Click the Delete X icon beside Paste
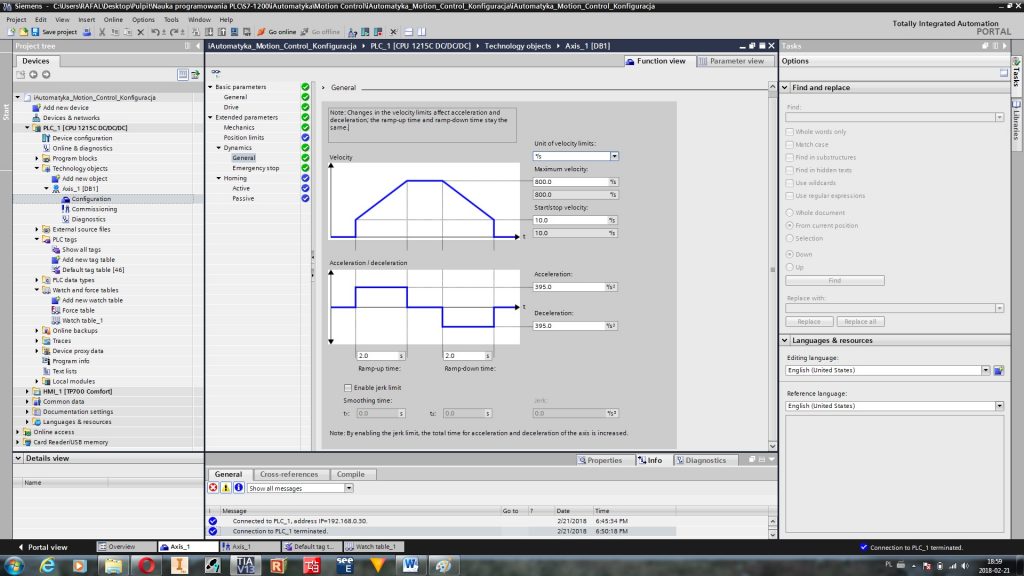The width and height of the screenshot is (1024, 576). [x=140, y=31]
